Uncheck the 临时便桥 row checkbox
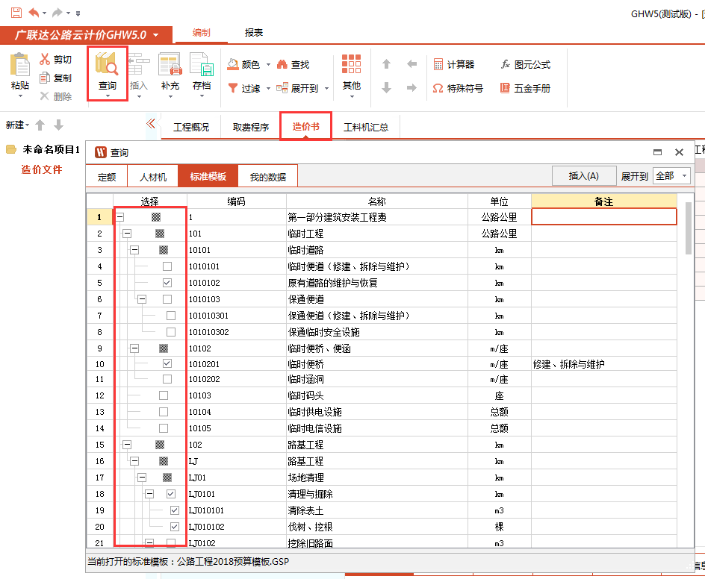 [x=167, y=364]
